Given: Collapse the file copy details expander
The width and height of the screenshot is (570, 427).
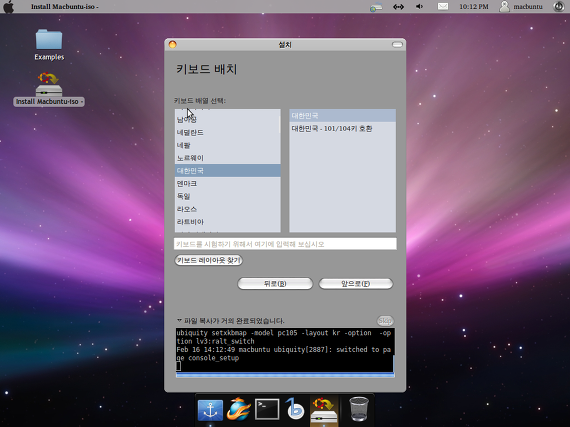Looking at the screenshot, I should pyautogui.click(x=179, y=321).
